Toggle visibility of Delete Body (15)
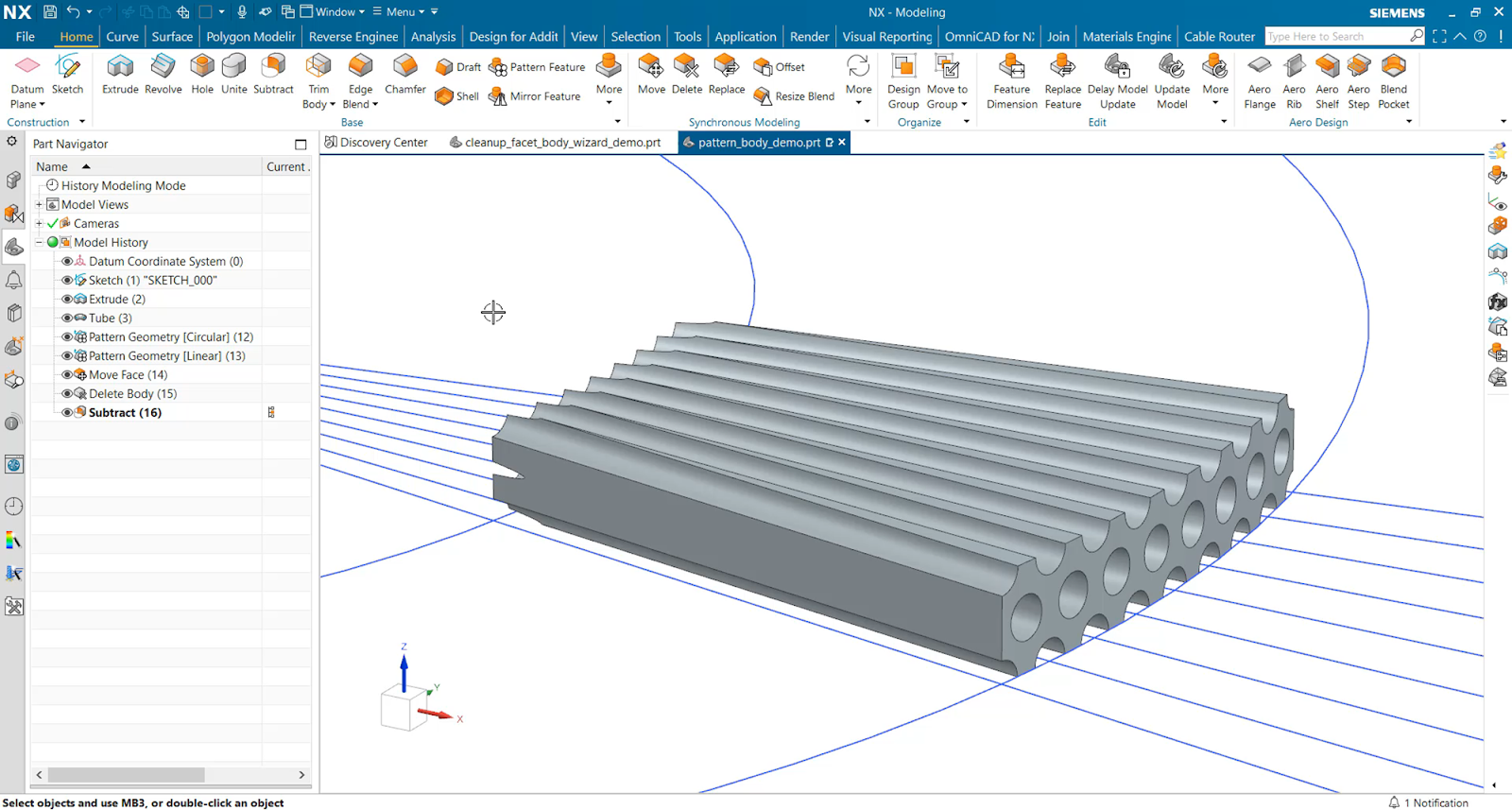This screenshot has height=810, width=1512. click(67, 394)
